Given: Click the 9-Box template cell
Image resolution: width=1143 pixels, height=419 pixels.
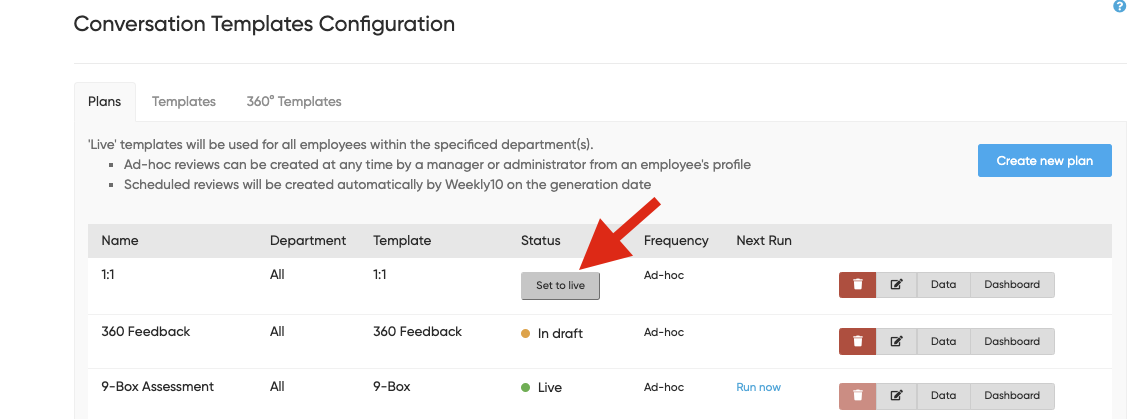Looking at the screenshot, I should coord(391,386).
